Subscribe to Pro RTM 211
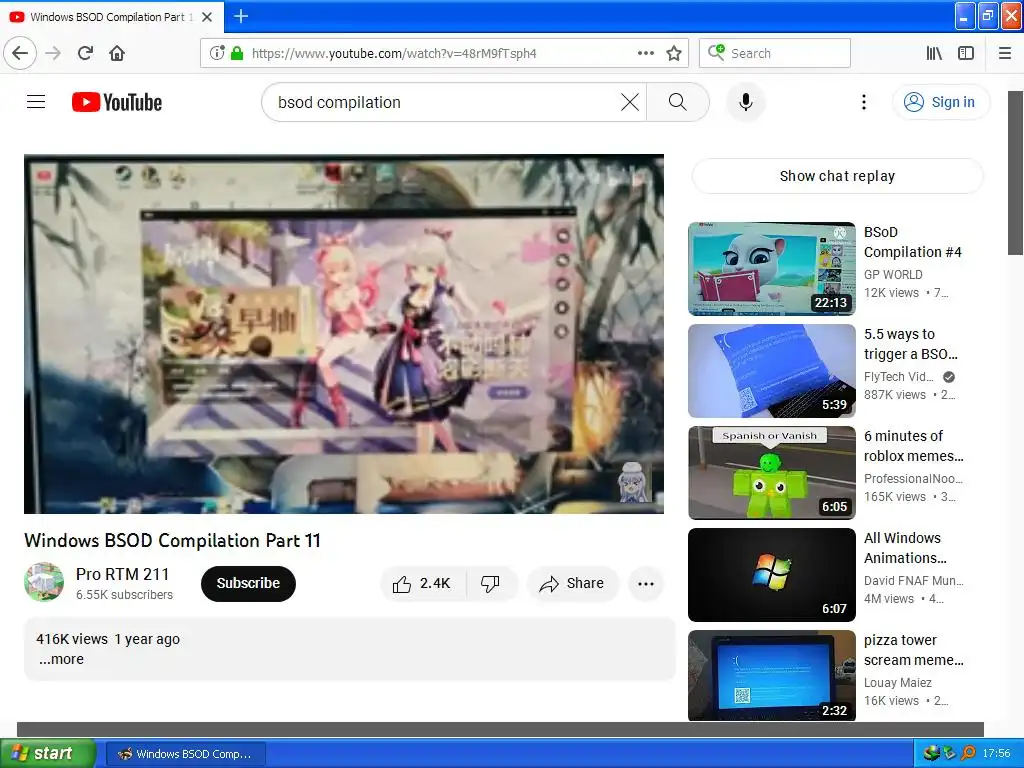This screenshot has width=1024, height=768. [x=248, y=583]
